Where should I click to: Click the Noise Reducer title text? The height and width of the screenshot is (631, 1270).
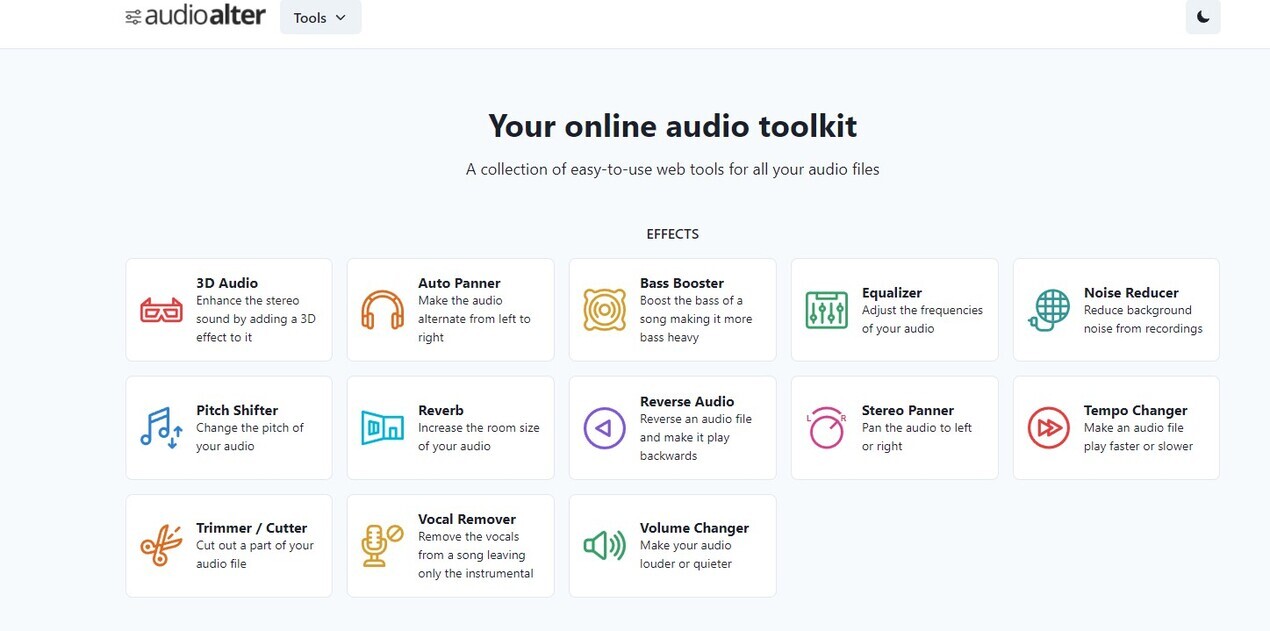pyautogui.click(x=1130, y=293)
